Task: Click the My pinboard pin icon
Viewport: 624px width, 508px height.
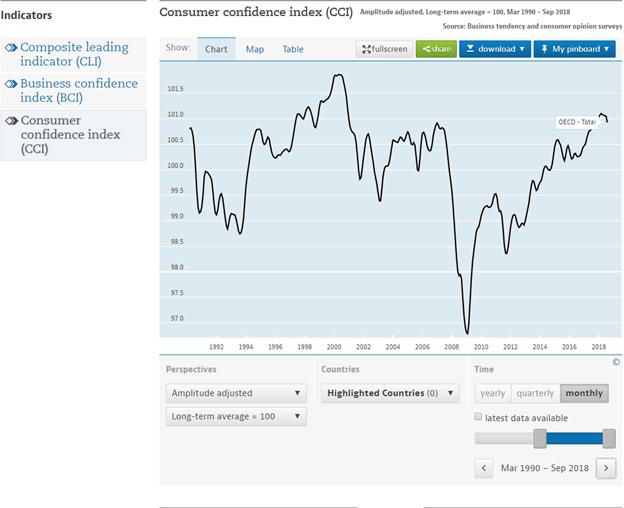Action: coord(544,49)
